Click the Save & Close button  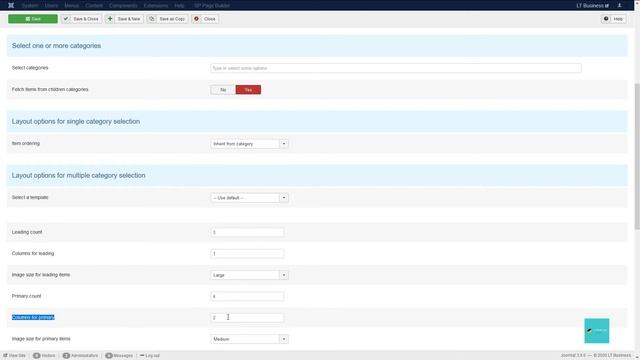tap(81, 19)
